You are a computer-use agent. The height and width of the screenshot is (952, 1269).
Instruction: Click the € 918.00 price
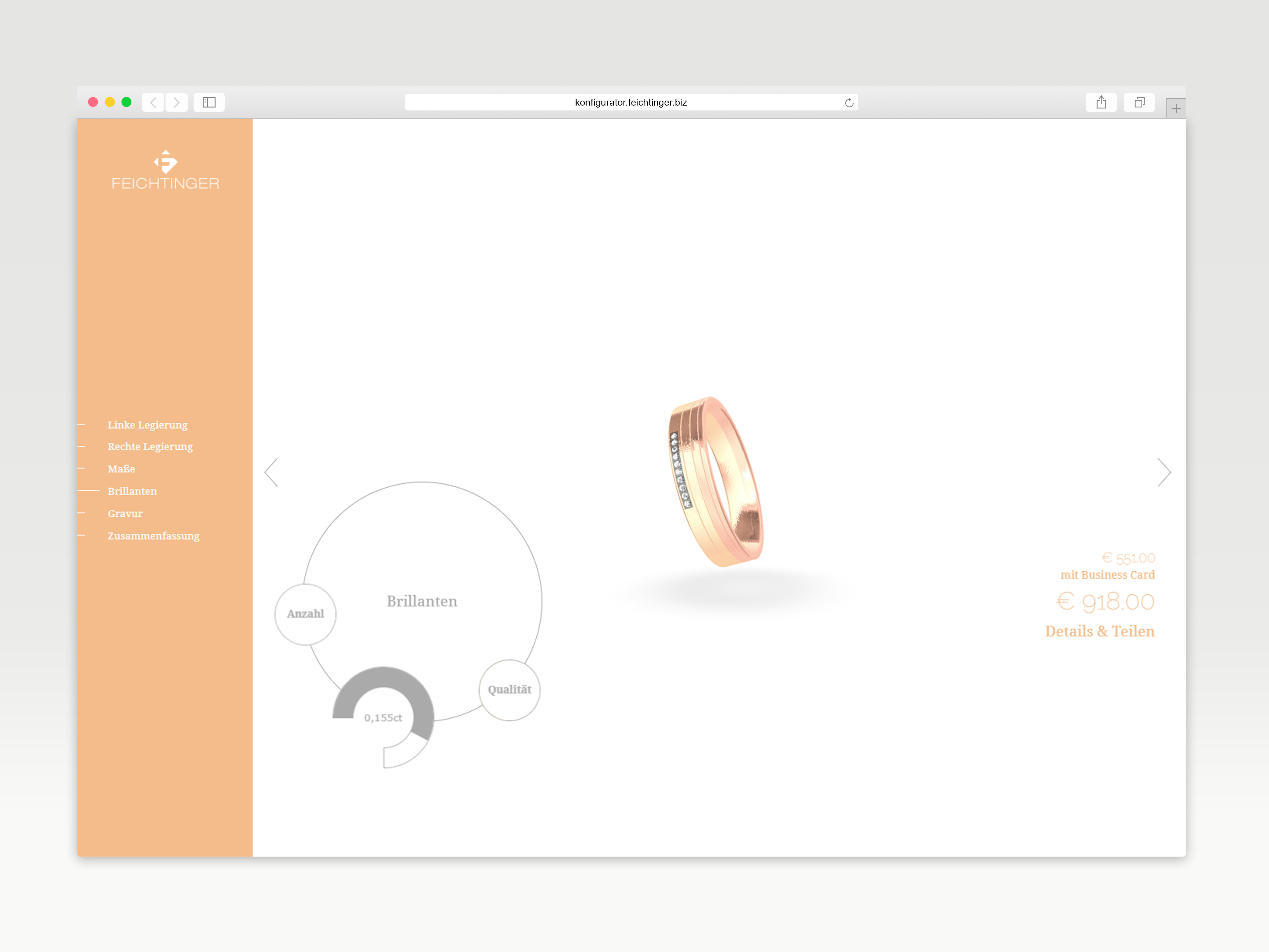tap(1105, 601)
